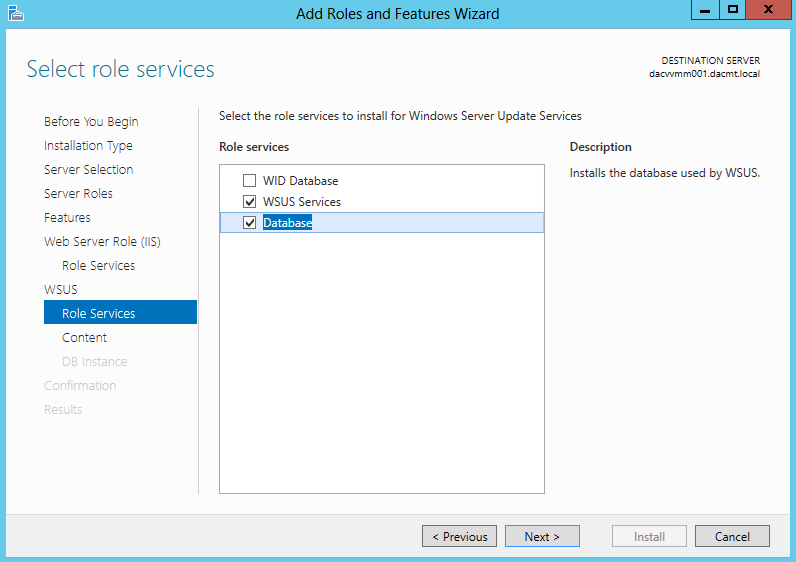
Task: Click the Next button
Action: coord(542,536)
